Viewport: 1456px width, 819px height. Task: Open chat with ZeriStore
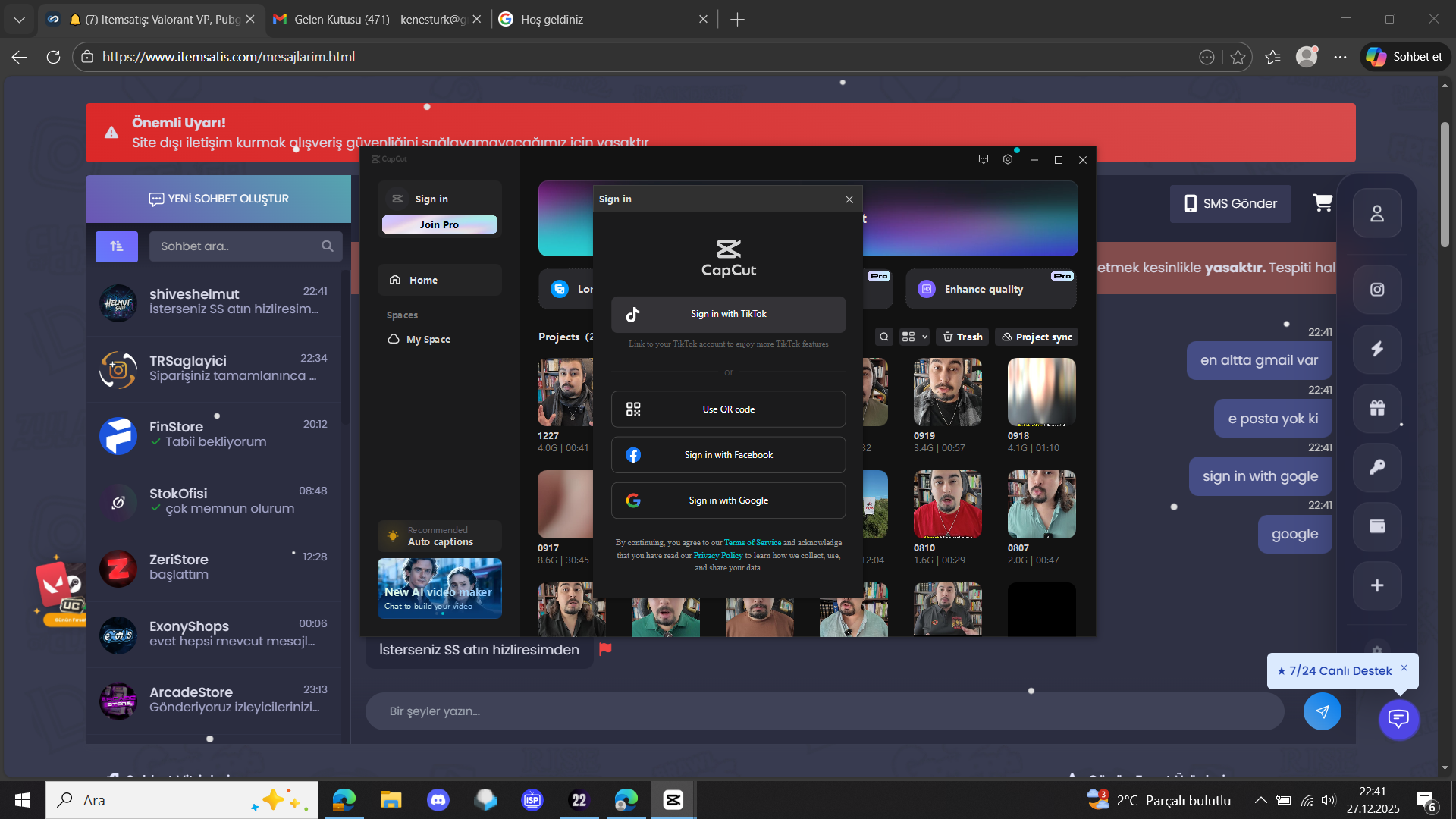pyautogui.click(x=215, y=567)
